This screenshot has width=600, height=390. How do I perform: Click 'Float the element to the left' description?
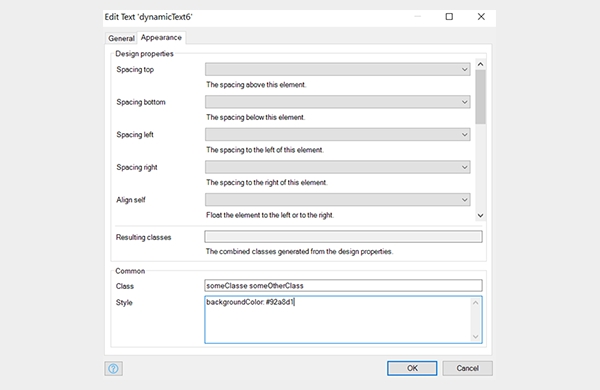(x=270, y=215)
